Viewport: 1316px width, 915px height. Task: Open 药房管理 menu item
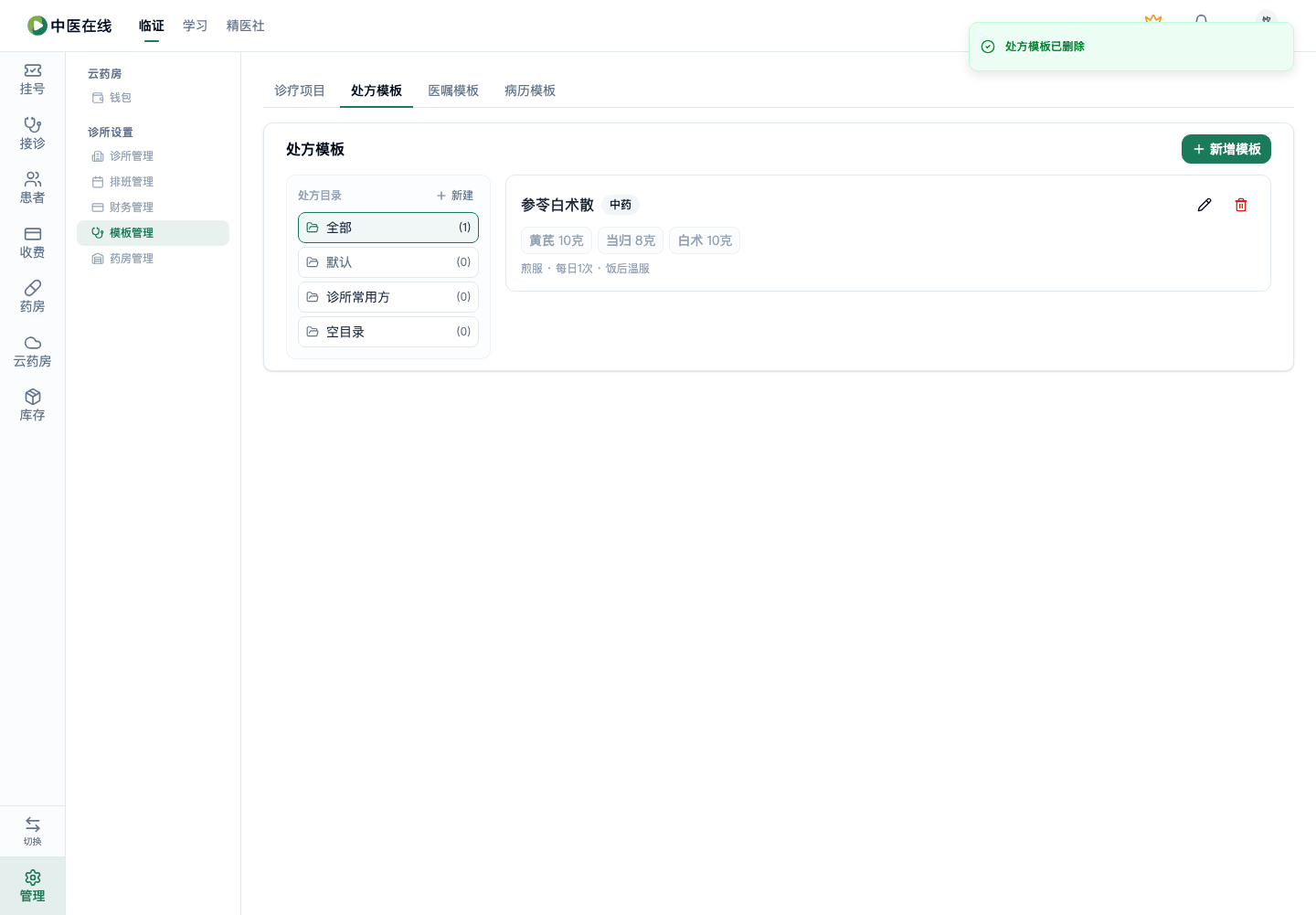coord(153,259)
